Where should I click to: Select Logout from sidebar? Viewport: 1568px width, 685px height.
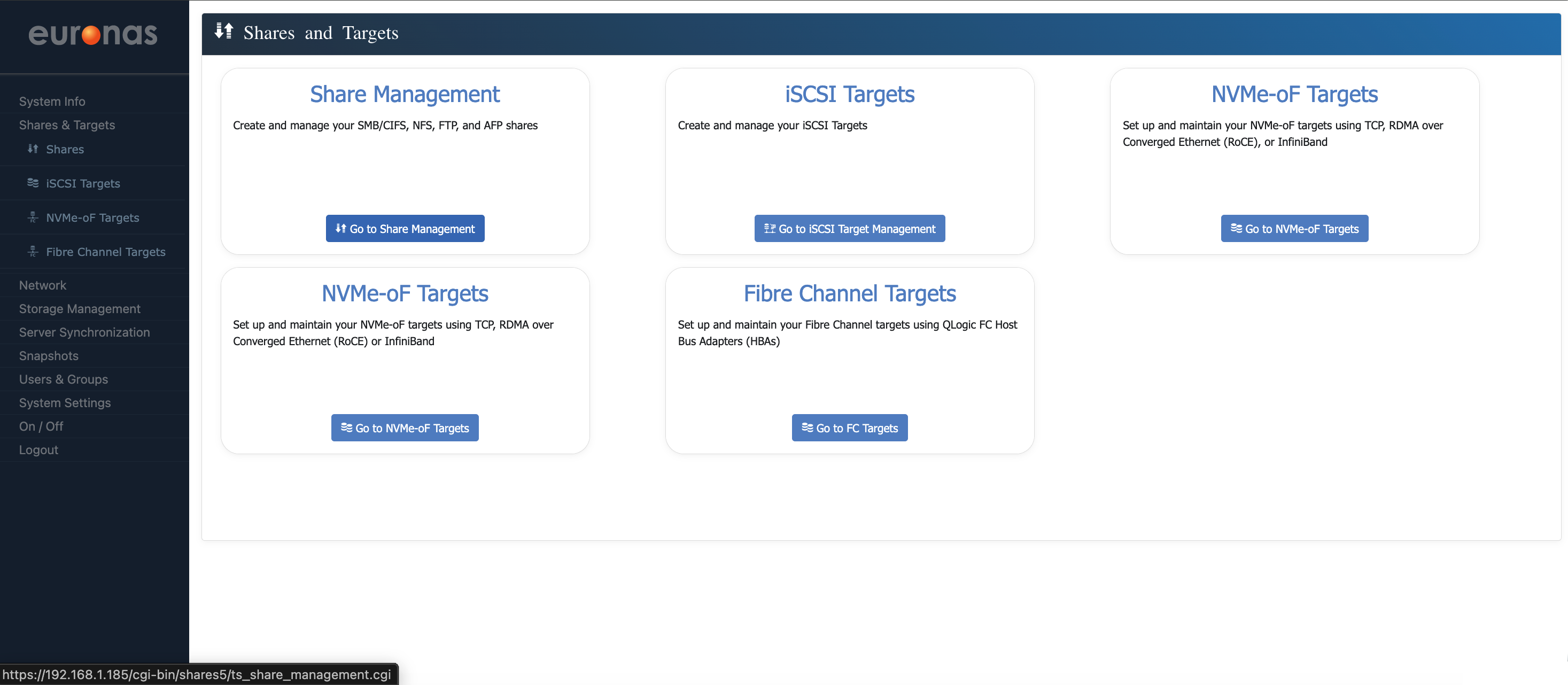[x=38, y=450]
